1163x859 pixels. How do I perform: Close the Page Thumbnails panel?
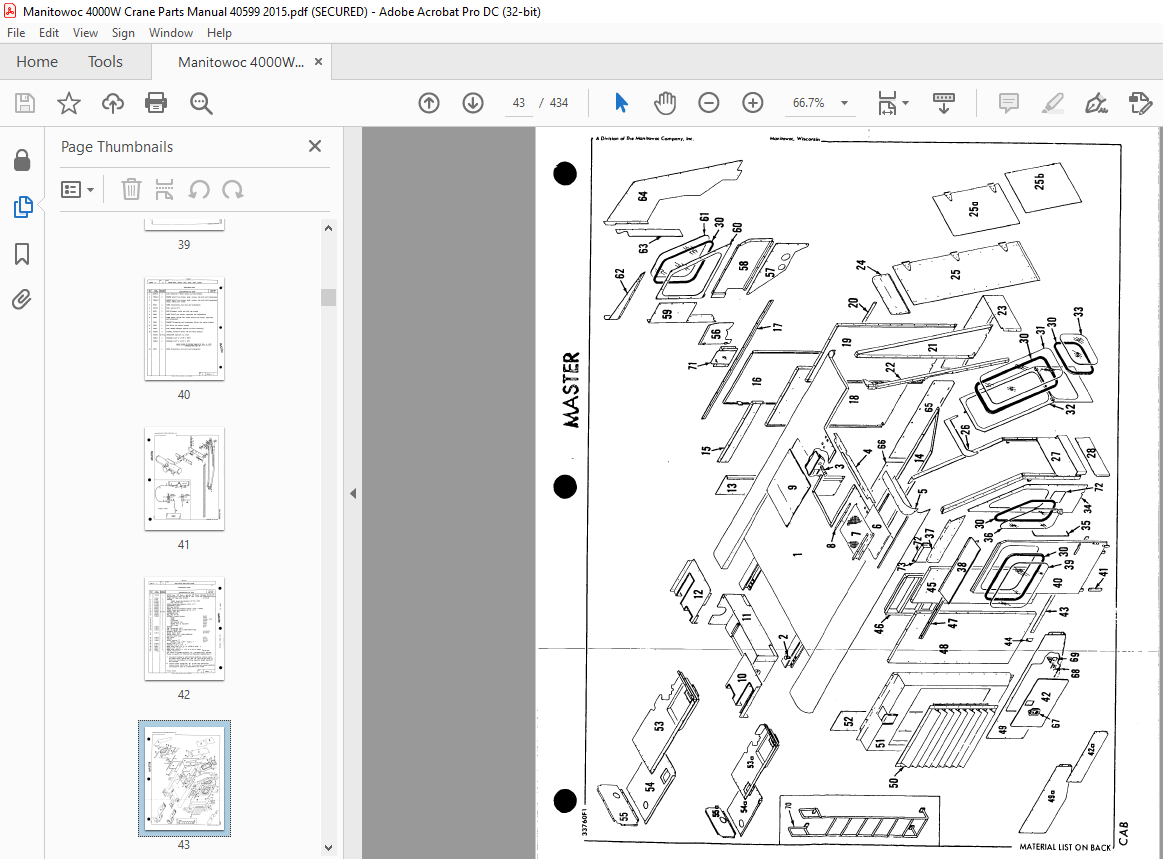[x=315, y=146]
